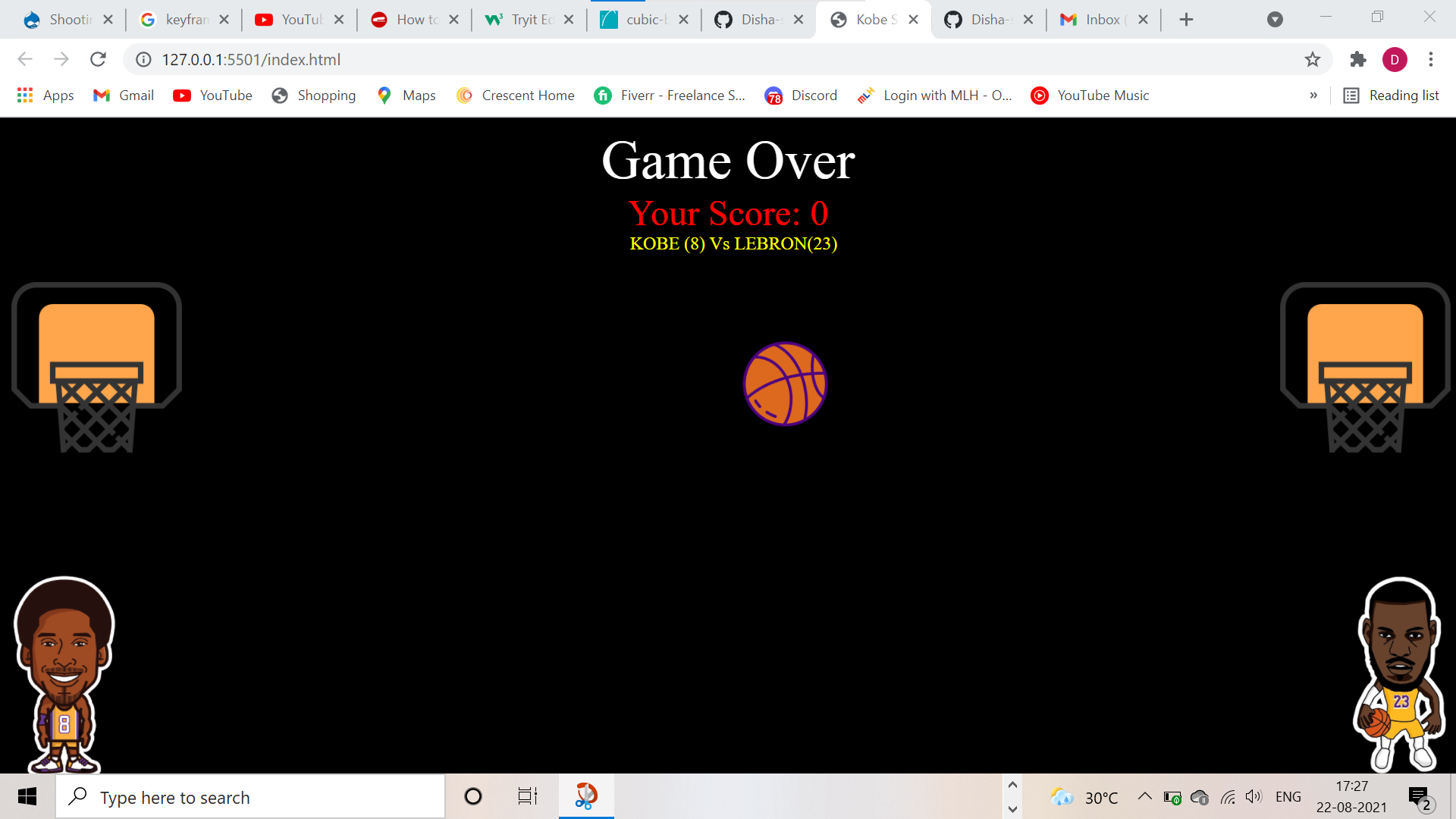Click the LeBron character figure
Image resolution: width=1456 pixels, height=819 pixels.
coord(1399,675)
